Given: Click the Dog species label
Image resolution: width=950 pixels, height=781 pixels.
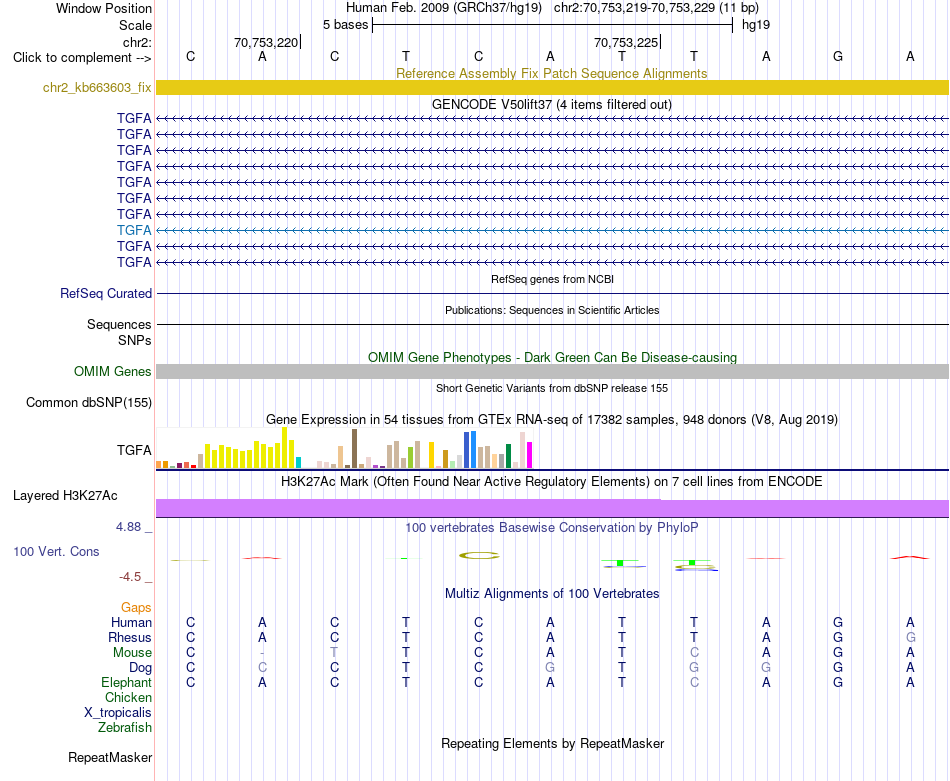Looking at the screenshot, I should [140, 668].
